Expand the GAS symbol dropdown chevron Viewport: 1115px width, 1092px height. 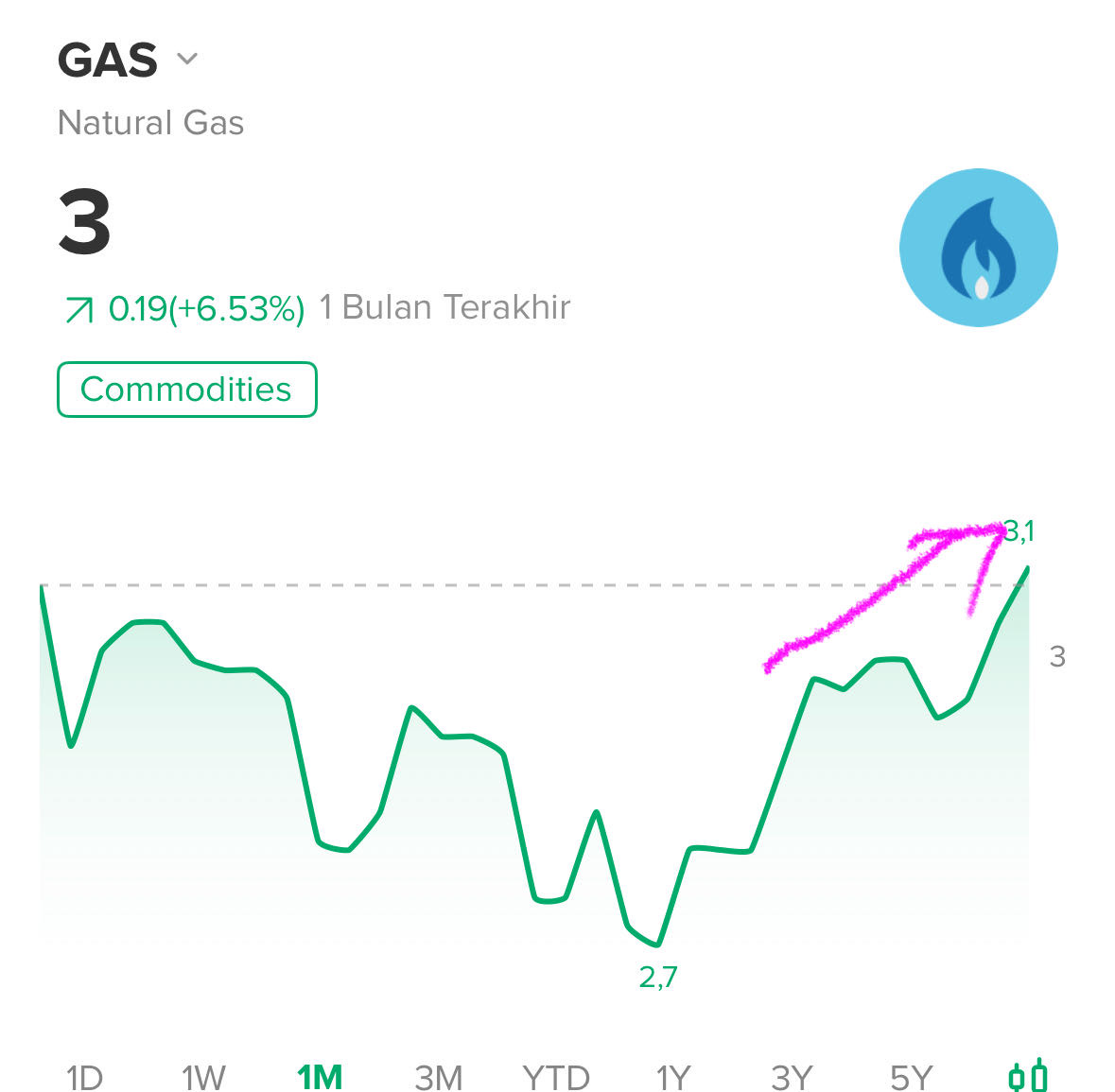tap(187, 59)
